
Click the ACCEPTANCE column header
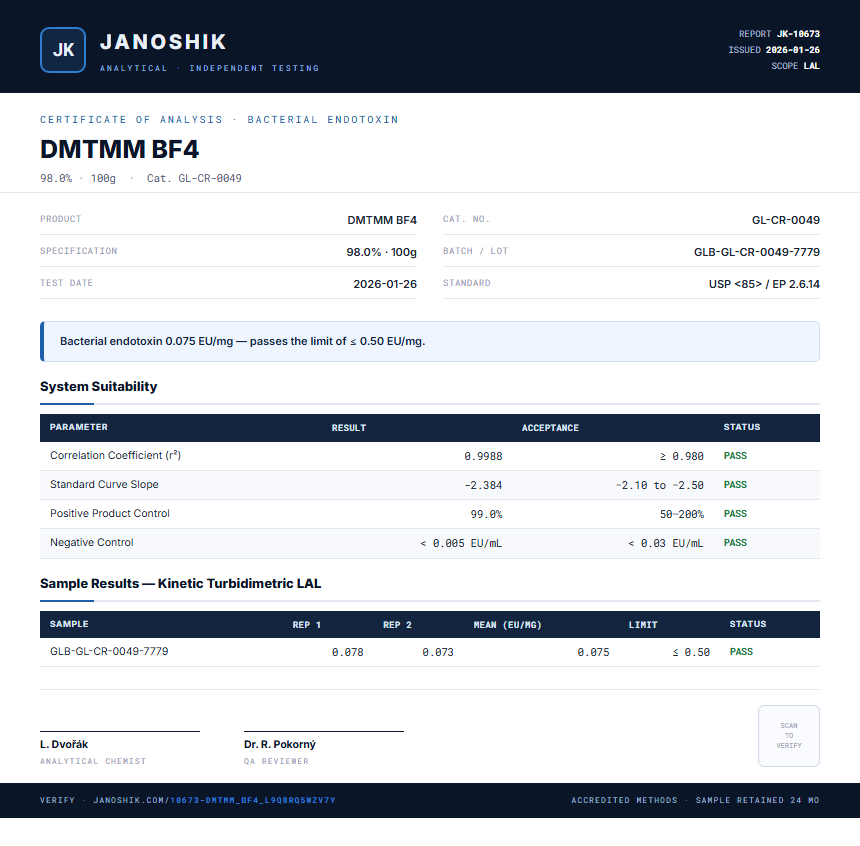(x=550, y=428)
